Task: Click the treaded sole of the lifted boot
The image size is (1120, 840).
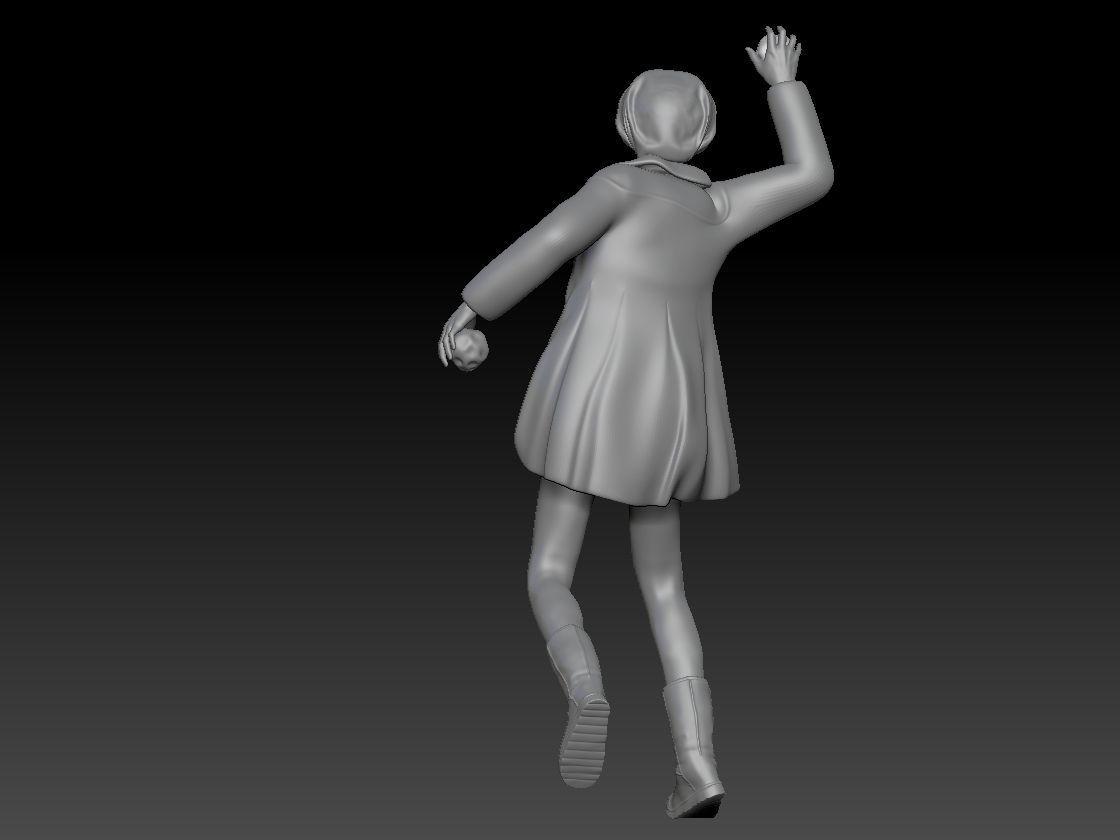Action: pos(585,743)
